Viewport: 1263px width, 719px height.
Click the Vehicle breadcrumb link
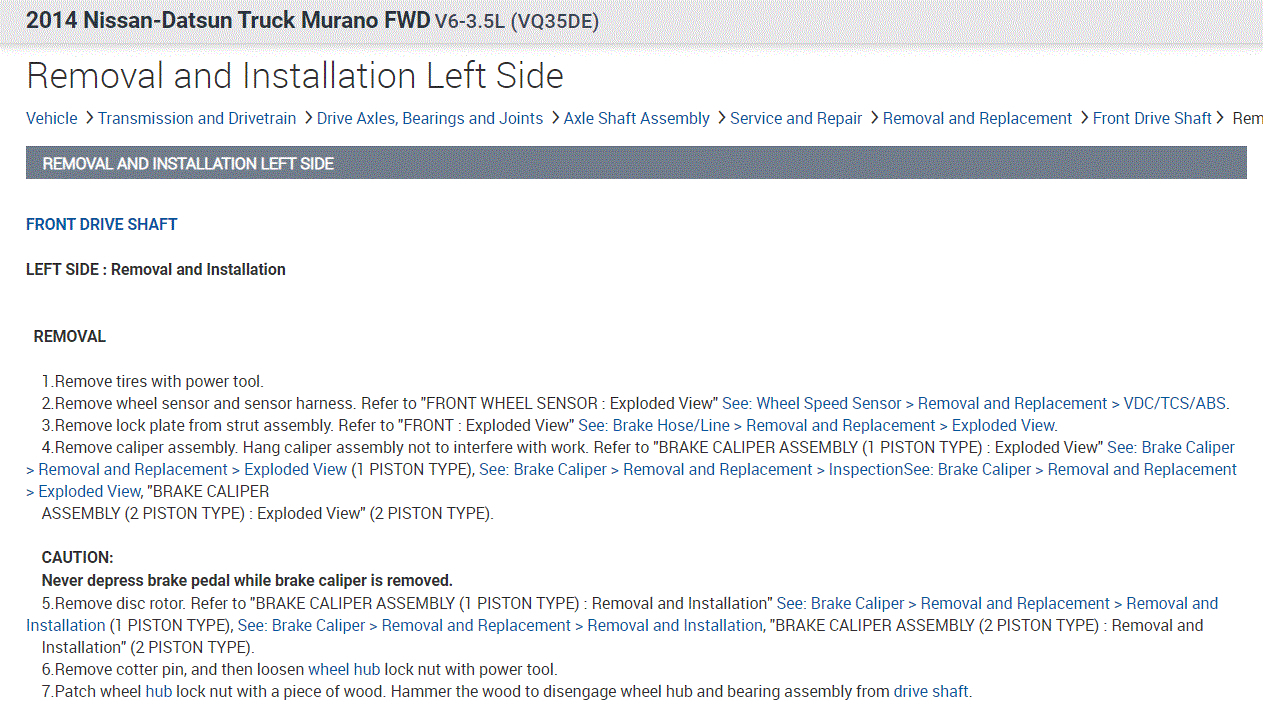[51, 118]
